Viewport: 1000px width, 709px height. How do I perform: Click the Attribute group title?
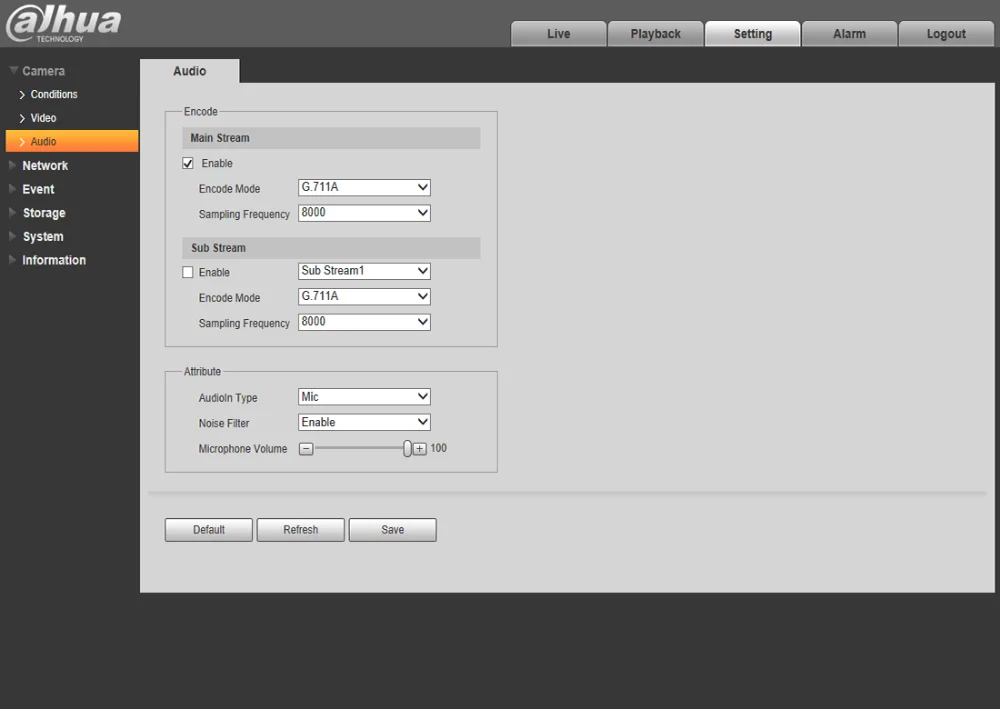click(x=202, y=372)
